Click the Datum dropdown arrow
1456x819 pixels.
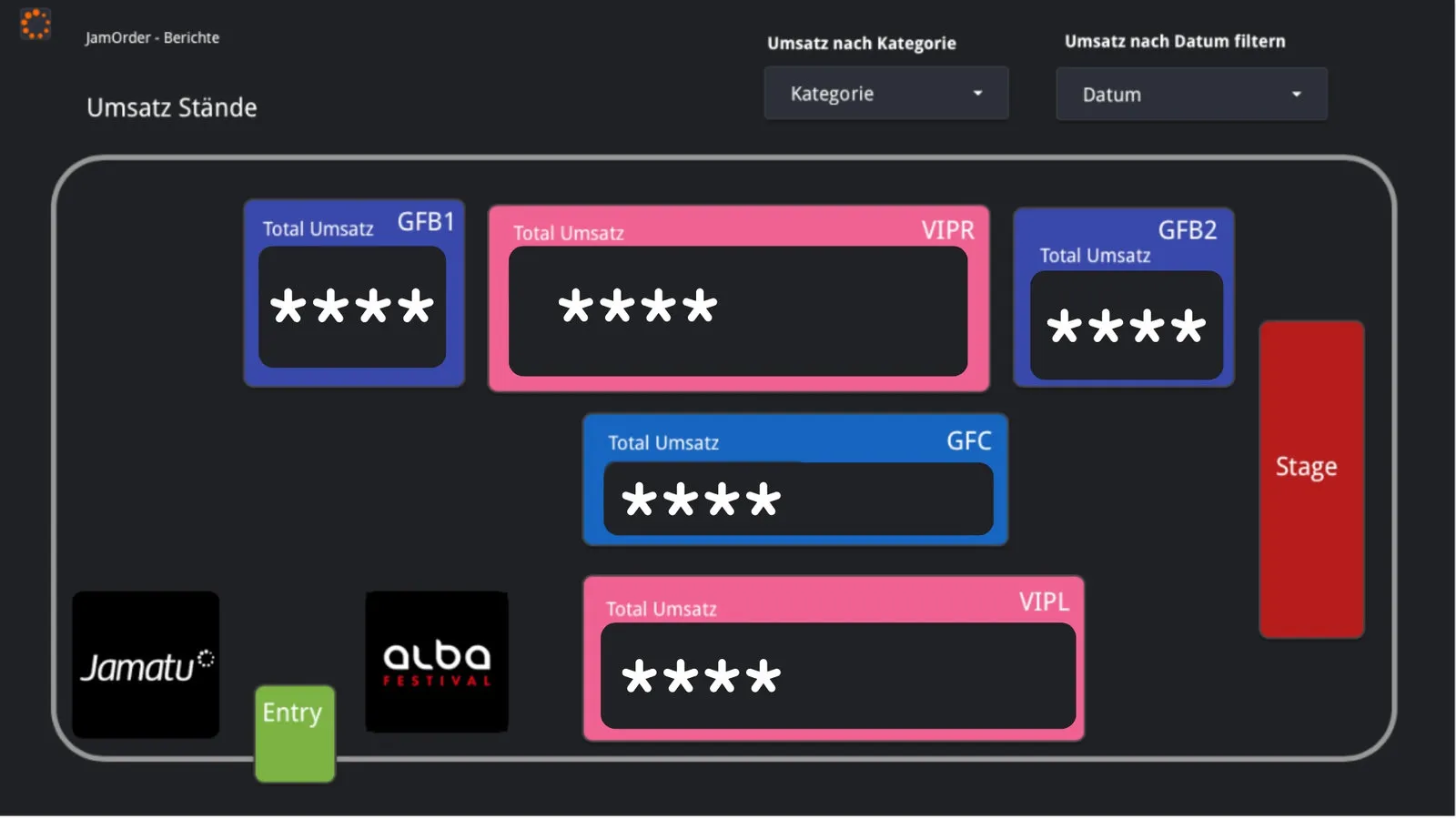(1296, 95)
